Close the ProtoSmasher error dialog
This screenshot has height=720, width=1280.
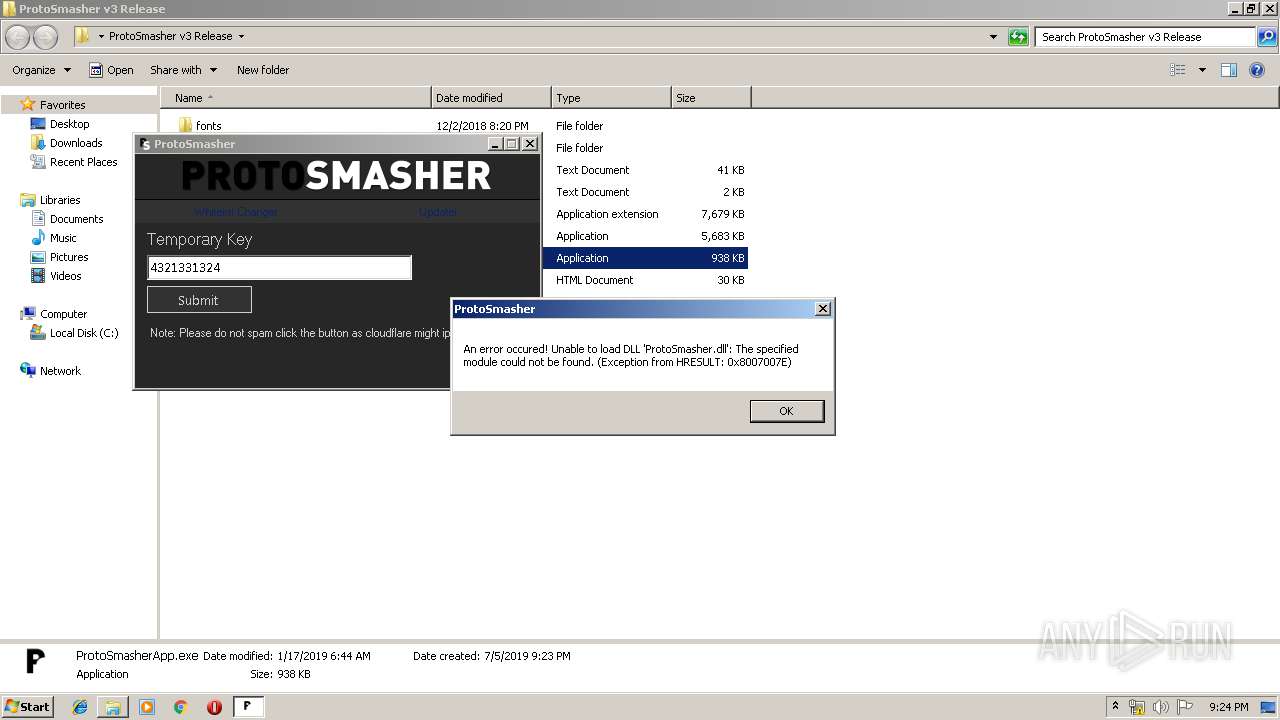pos(823,309)
